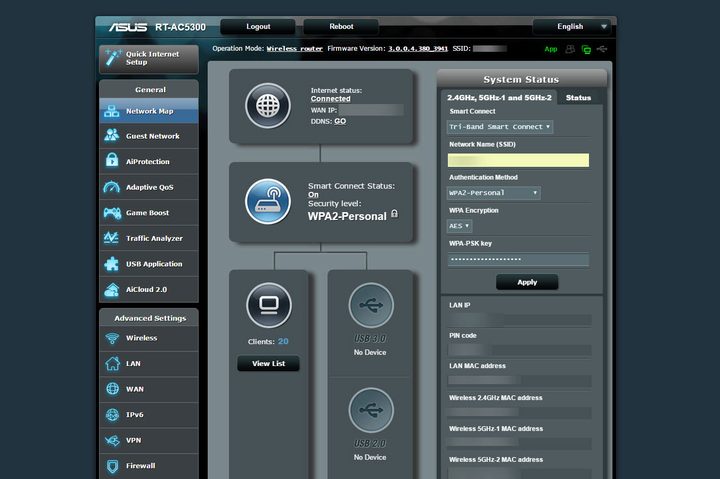Open Network Map menu item

(149, 111)
